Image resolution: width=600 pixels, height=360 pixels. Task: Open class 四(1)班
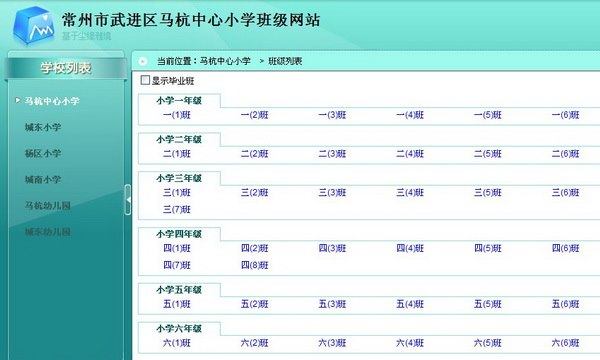coord(177,249)
